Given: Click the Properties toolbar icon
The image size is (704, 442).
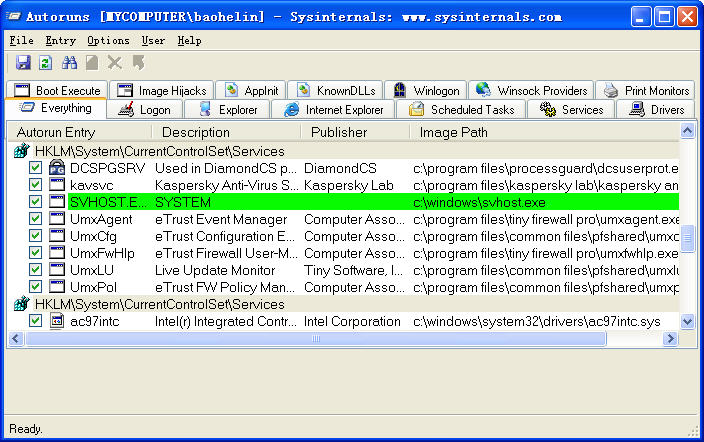Looking at the screenshot, I should (x=92, y=62).
